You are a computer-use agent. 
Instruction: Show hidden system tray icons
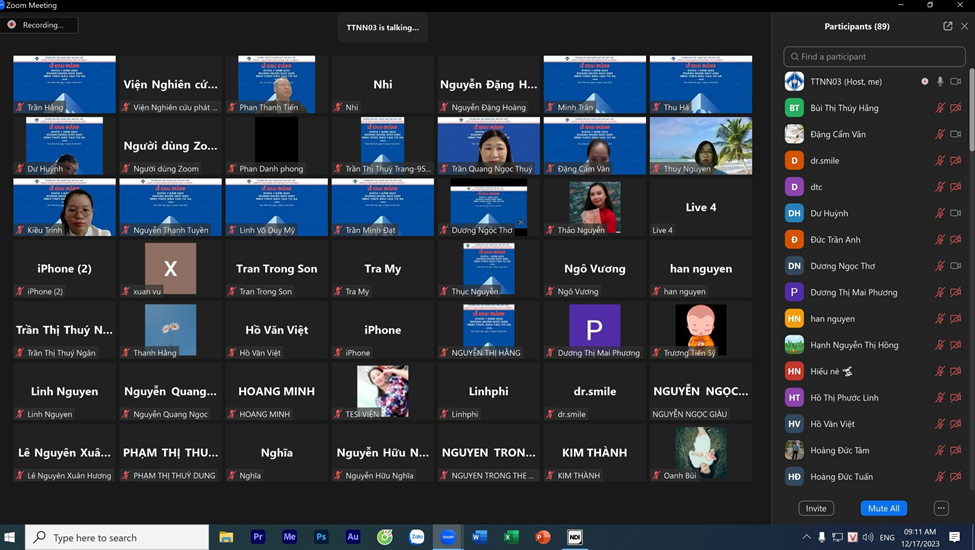806,537
